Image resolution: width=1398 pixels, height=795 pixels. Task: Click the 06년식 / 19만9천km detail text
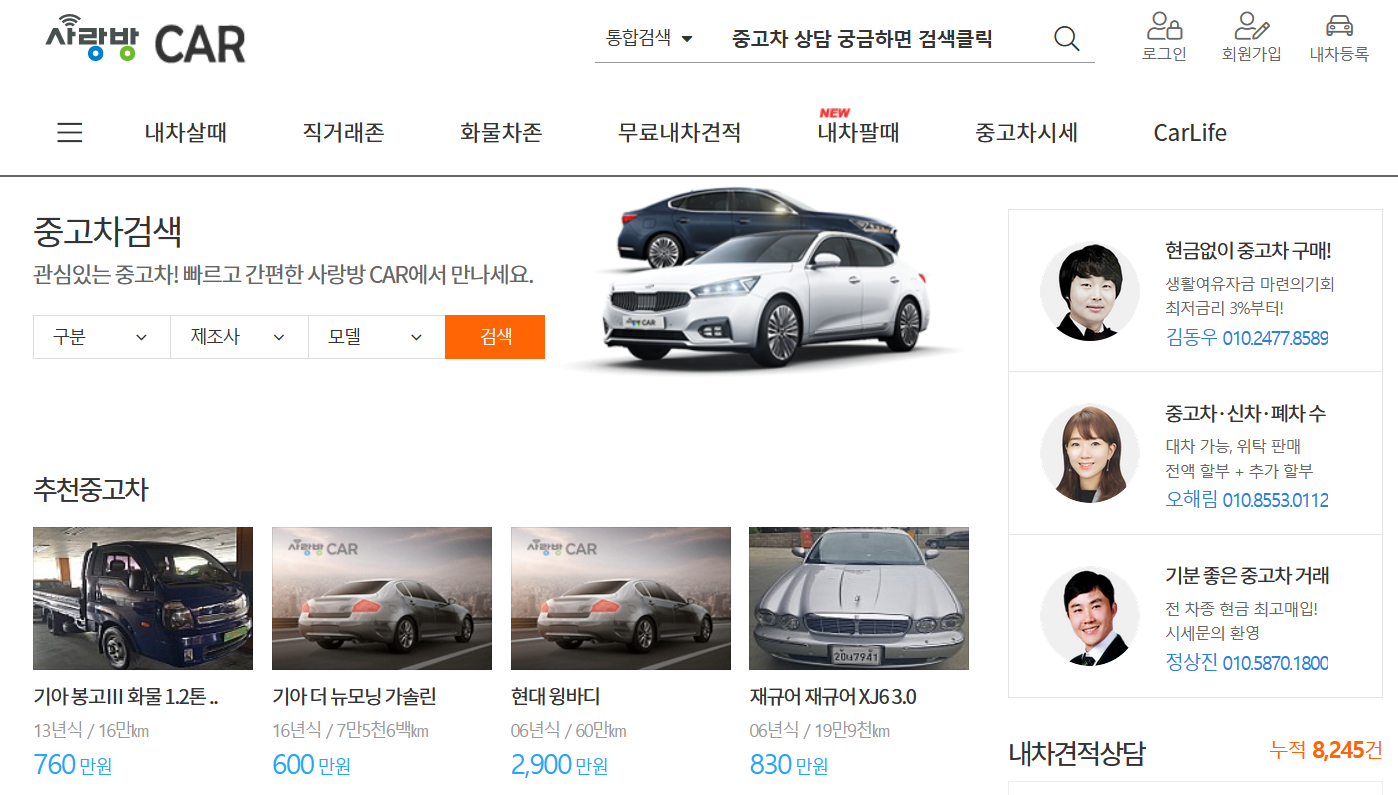point(819,731)
